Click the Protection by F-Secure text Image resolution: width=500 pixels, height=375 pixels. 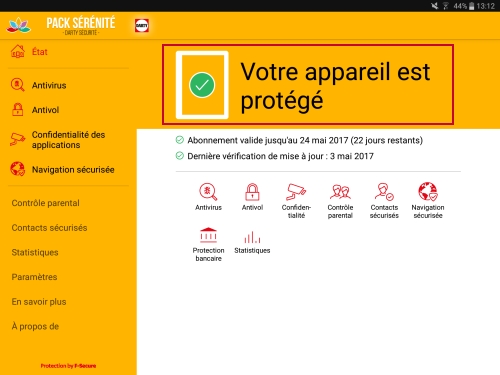68,366
